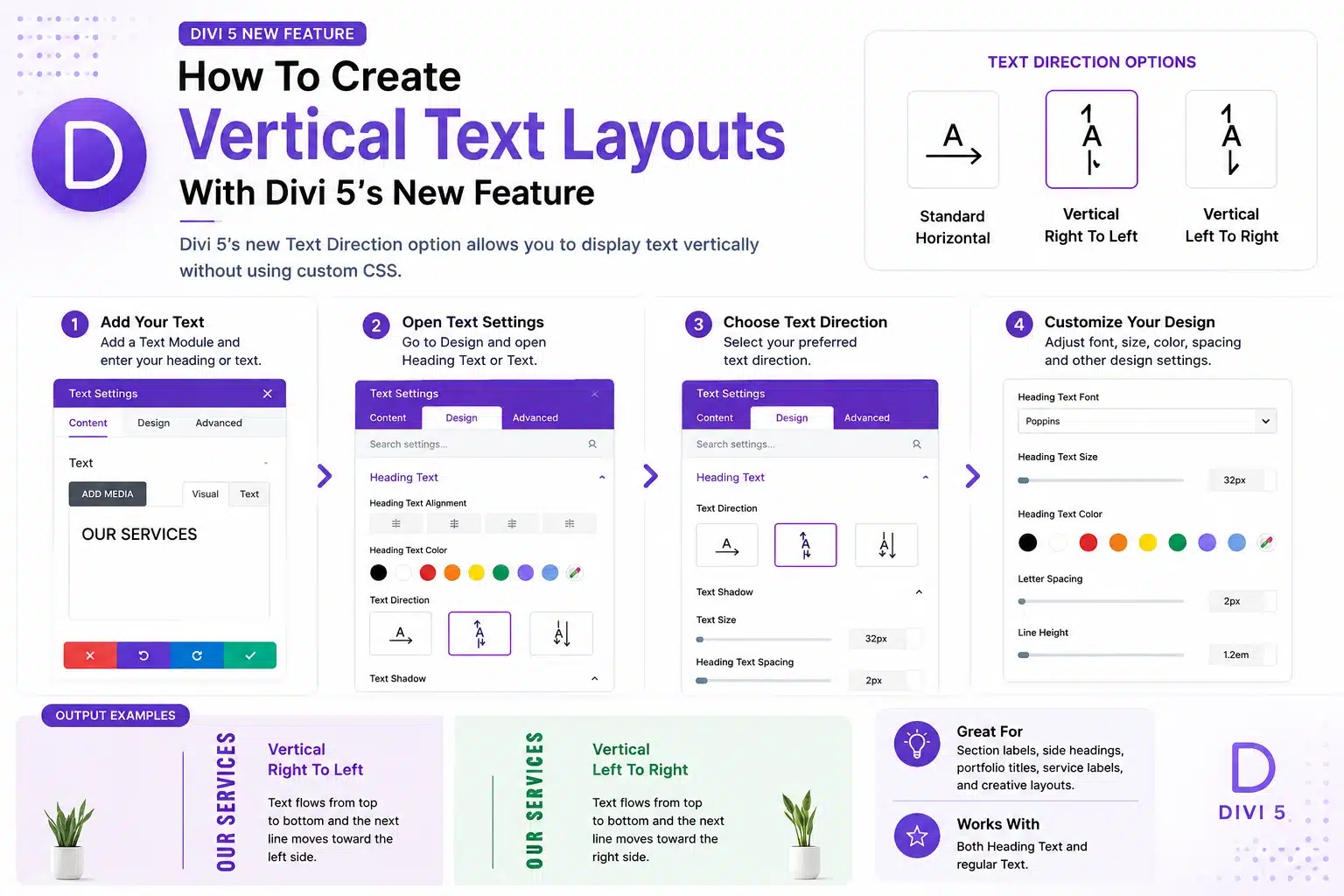The width and height of the screenshot is (1344, 896).
Task: Open Content tab in step 2 panel
Action: coord(388,417)
